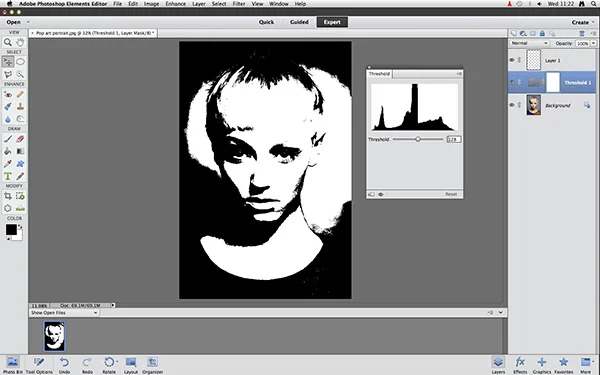Expand the Open files dropdown arrow
The image size is (600, 375).
[x=28, y=22]
